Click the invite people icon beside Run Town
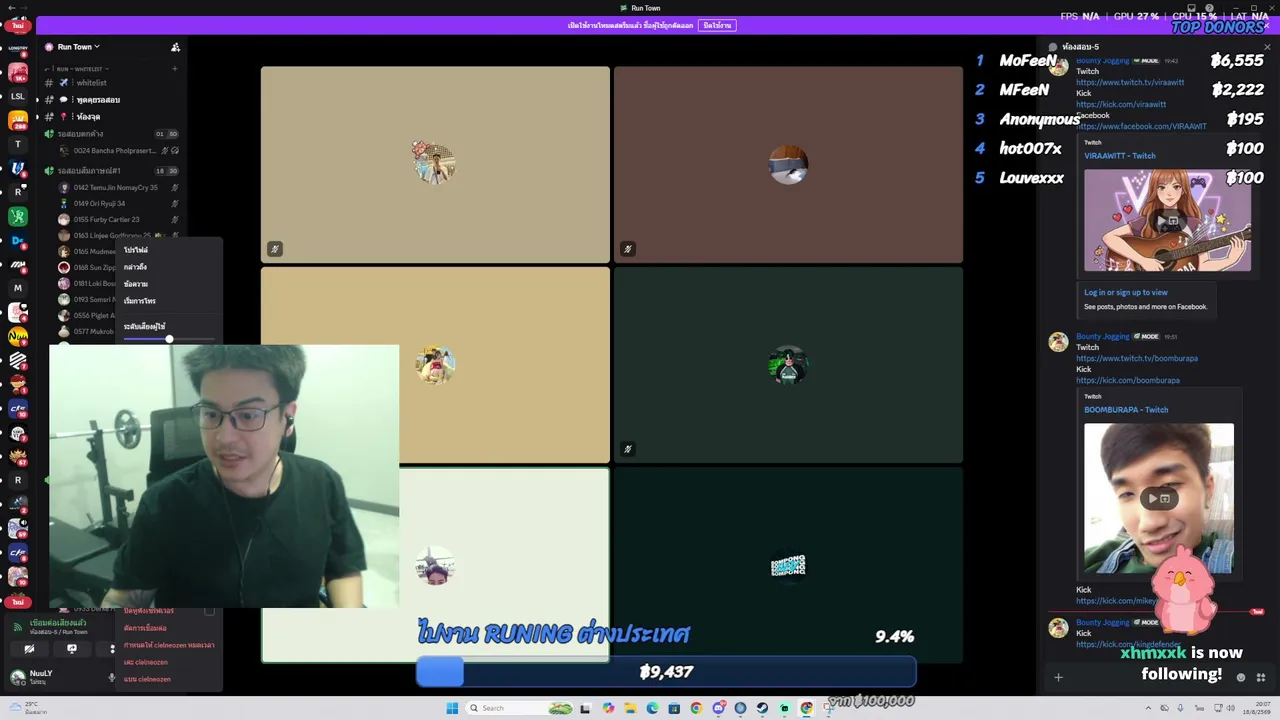 coord(175,47)
